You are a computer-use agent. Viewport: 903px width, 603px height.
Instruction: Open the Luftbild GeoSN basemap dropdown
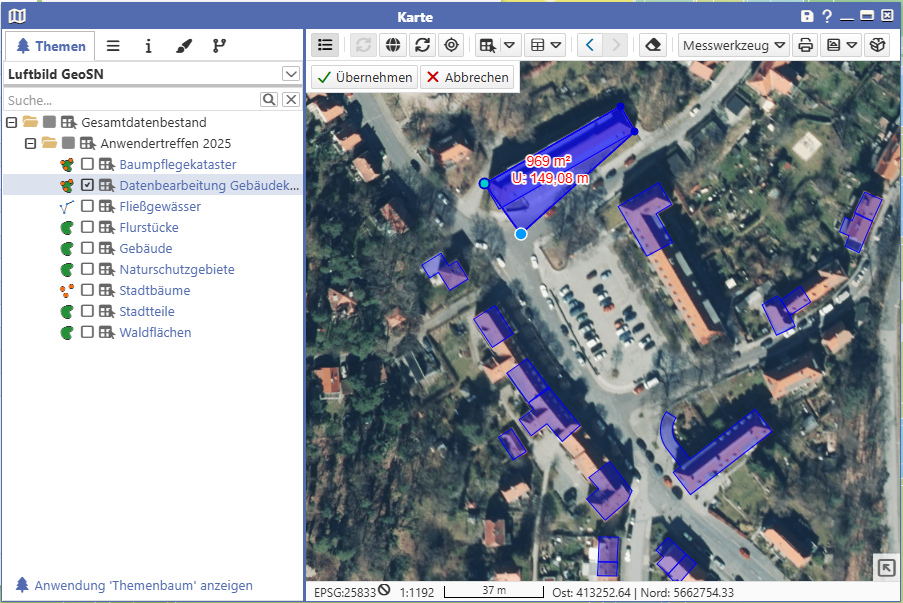point(291,74)
